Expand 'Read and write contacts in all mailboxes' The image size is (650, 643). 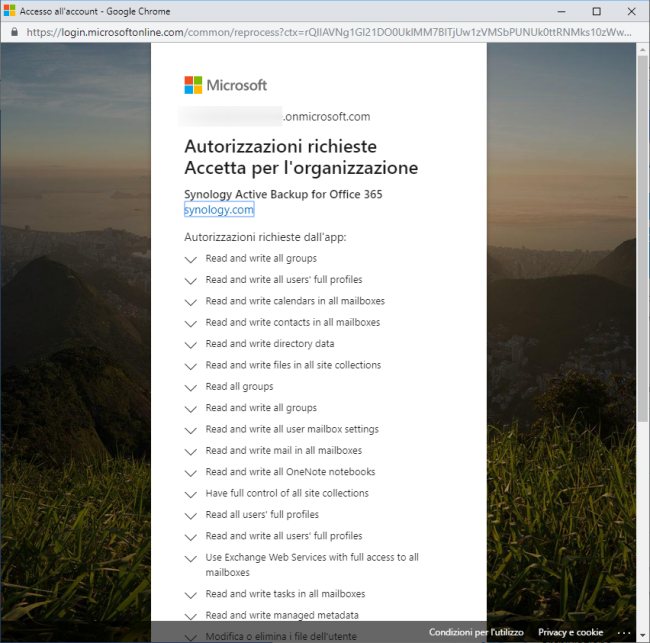(x=191, y=323)
